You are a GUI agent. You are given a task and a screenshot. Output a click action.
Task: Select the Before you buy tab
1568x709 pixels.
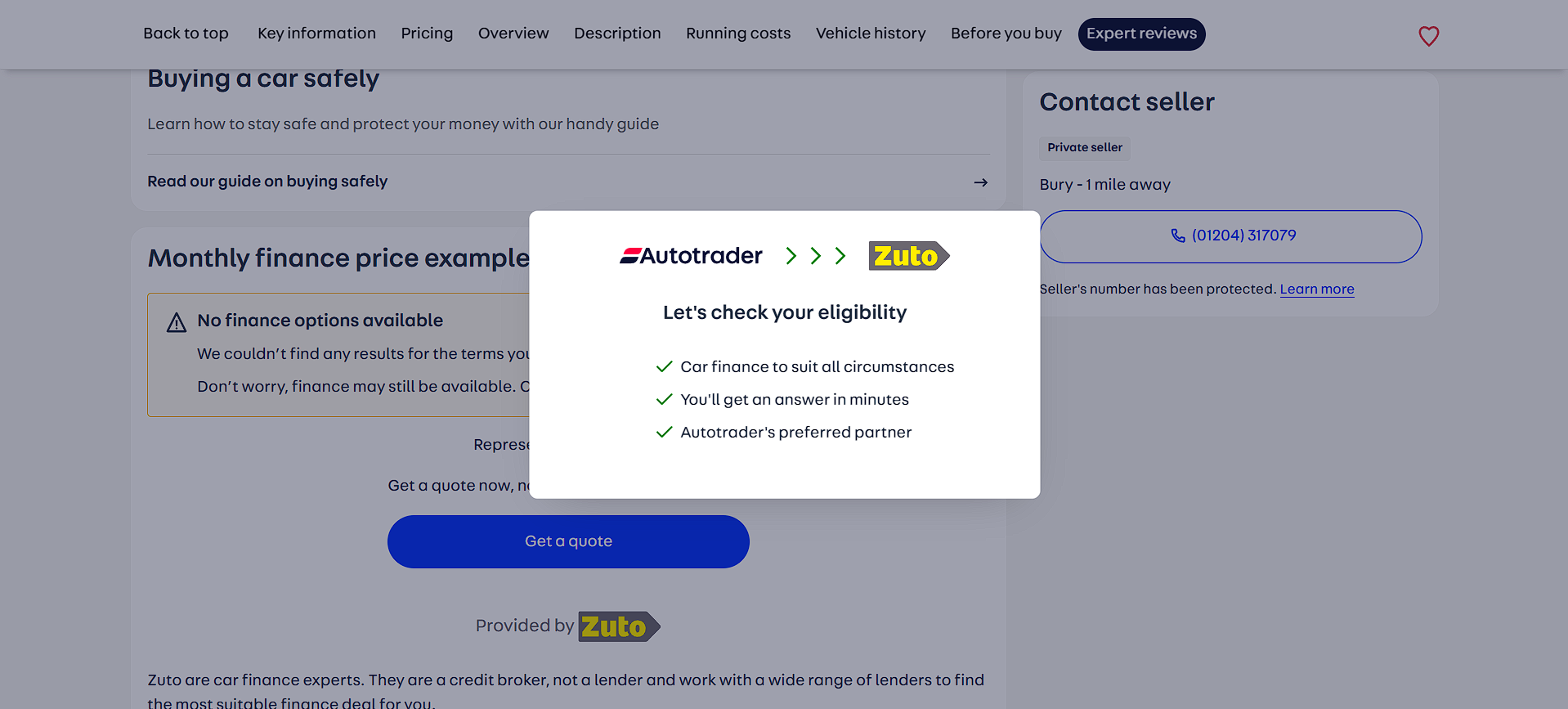point(1006,34)
